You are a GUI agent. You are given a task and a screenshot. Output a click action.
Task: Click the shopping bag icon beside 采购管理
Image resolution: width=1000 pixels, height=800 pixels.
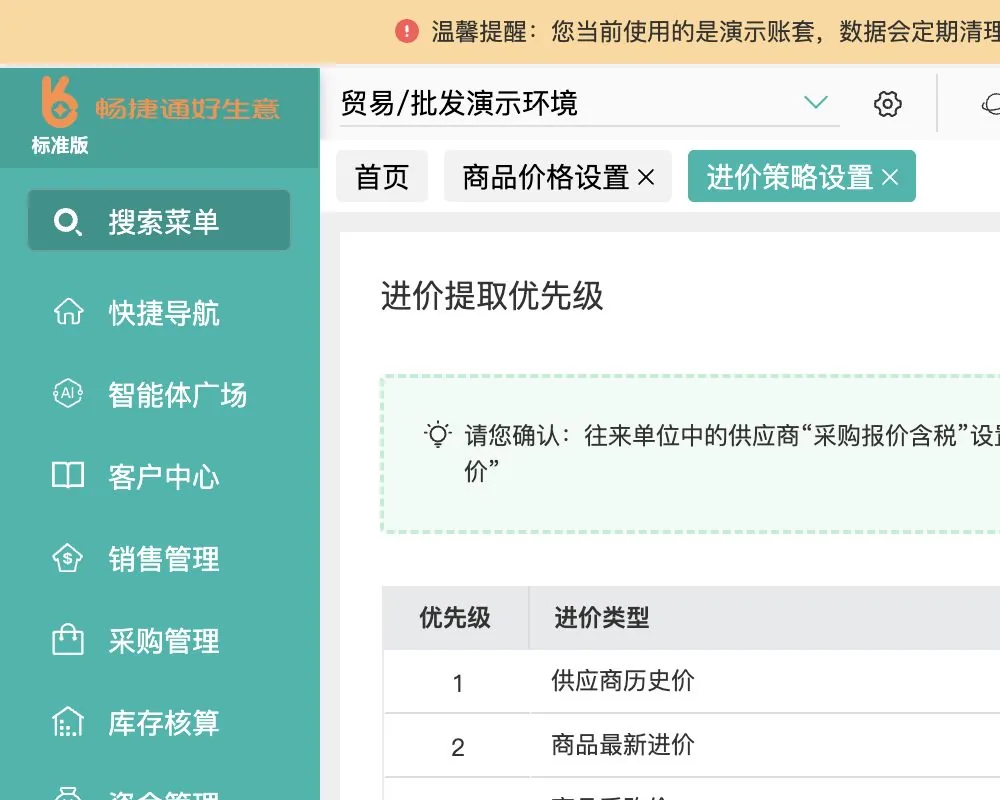[68, 640]
